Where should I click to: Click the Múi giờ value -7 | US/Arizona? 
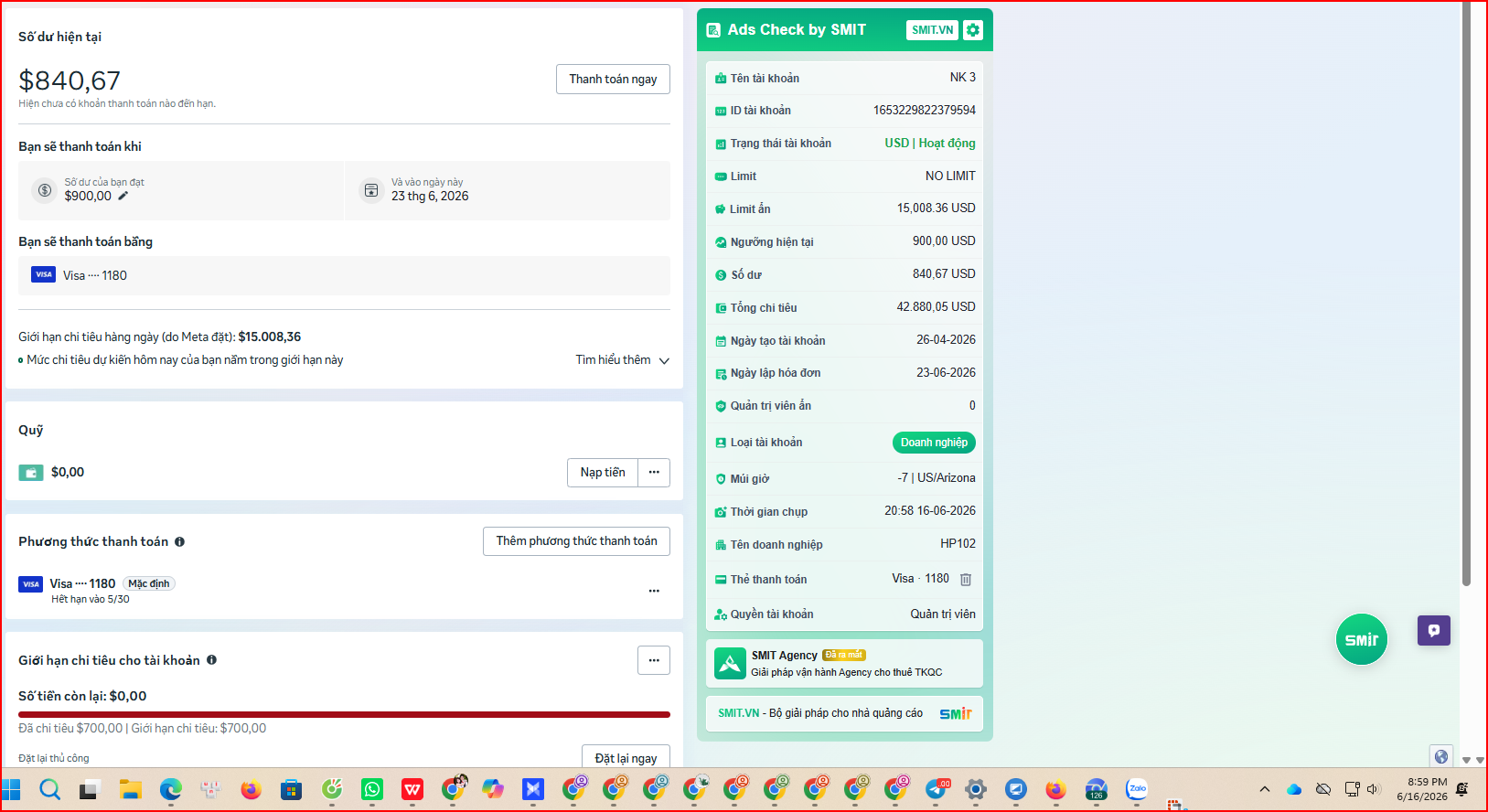pyautogui.click(x=937, y=478)
